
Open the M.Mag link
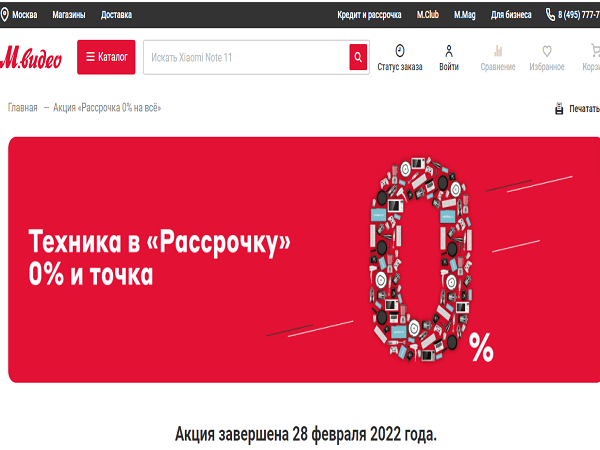465,15
